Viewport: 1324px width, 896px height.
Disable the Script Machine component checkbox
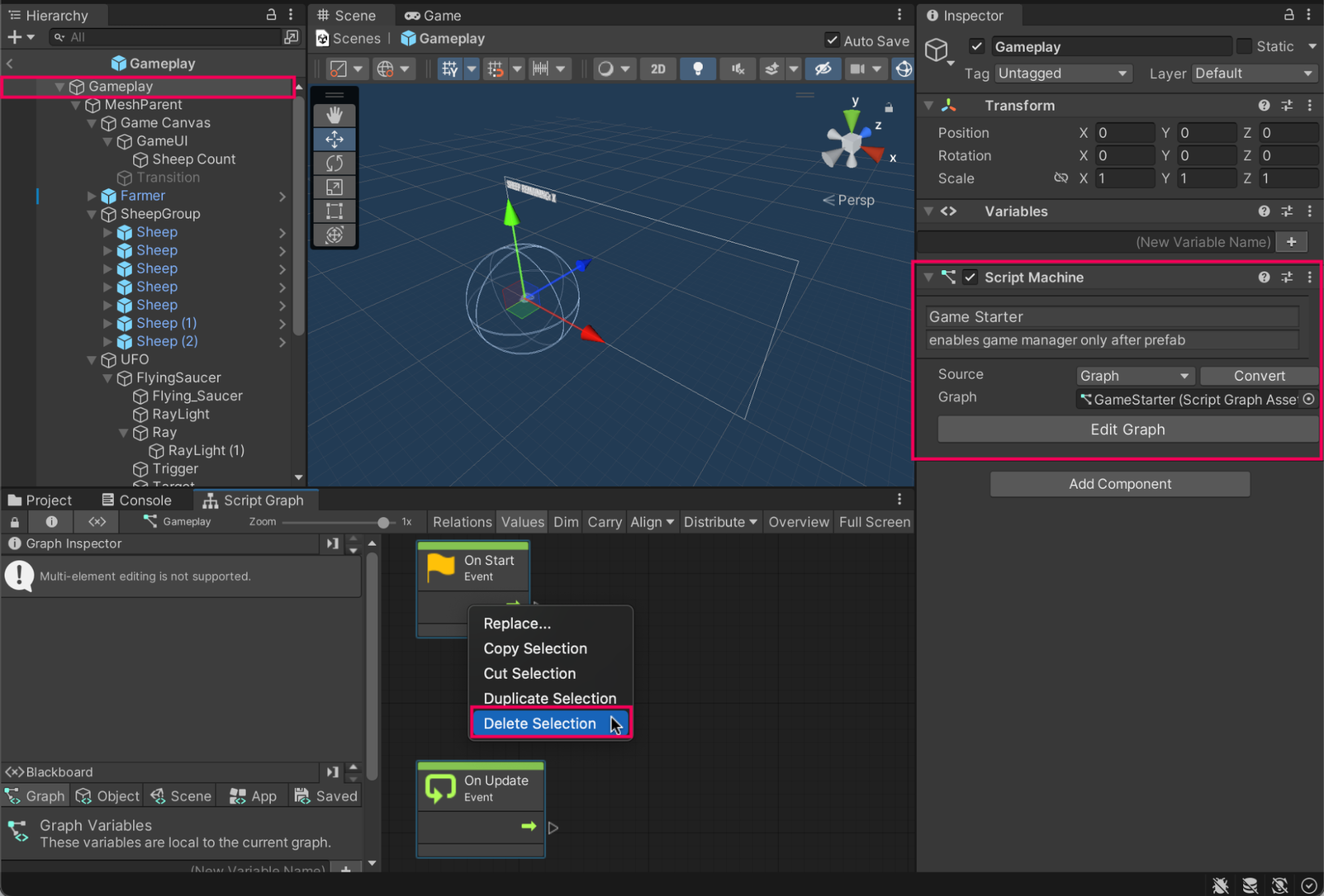point(970,277)
